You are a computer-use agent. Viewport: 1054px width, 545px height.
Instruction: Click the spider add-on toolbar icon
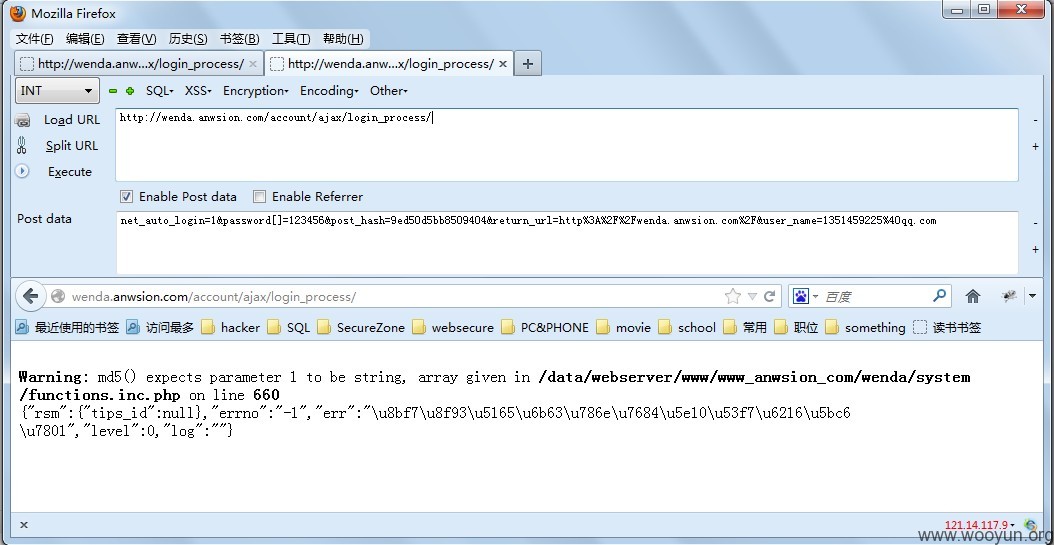click(1009, 296)
